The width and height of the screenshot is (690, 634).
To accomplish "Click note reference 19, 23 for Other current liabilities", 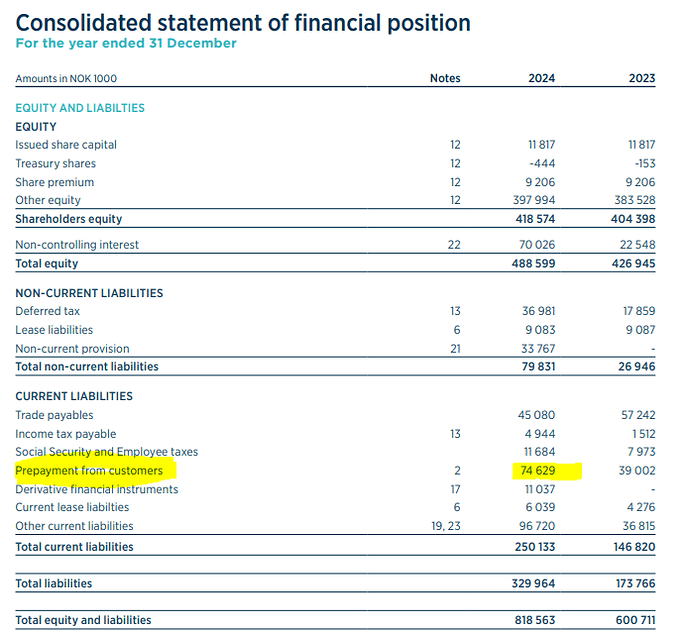I will tap(444, 526).
